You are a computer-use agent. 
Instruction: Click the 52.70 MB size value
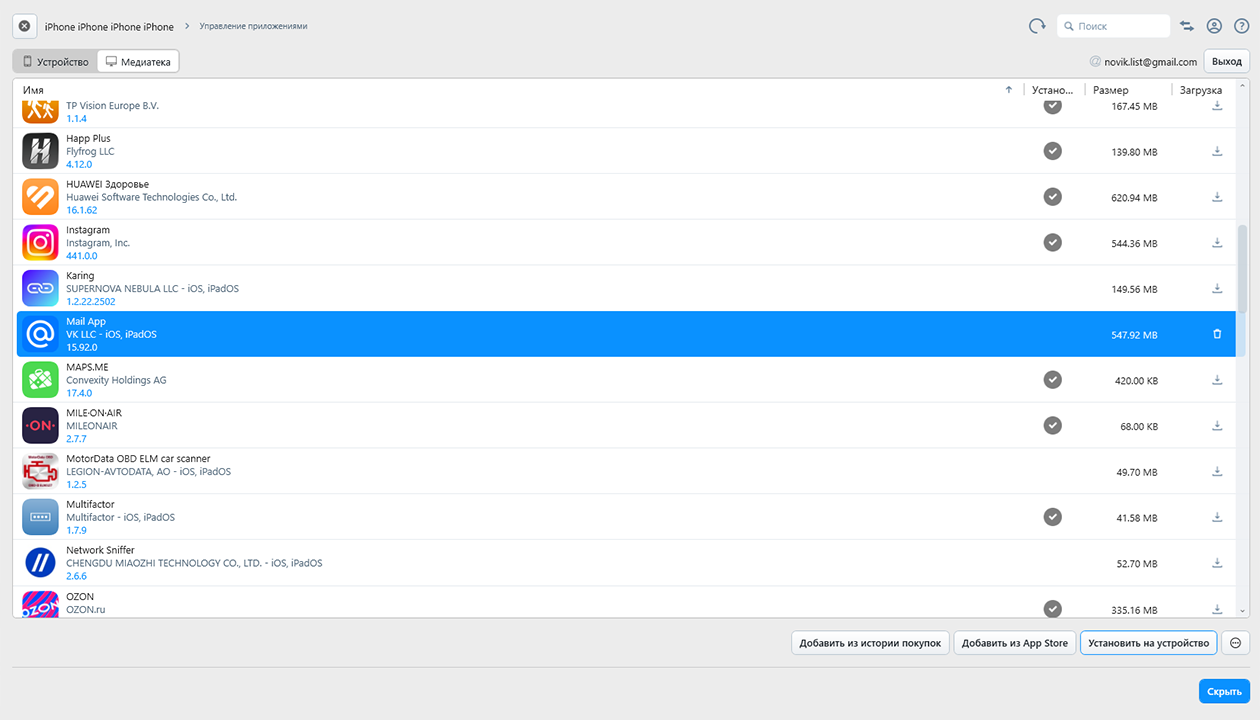tap(1137, 564)
